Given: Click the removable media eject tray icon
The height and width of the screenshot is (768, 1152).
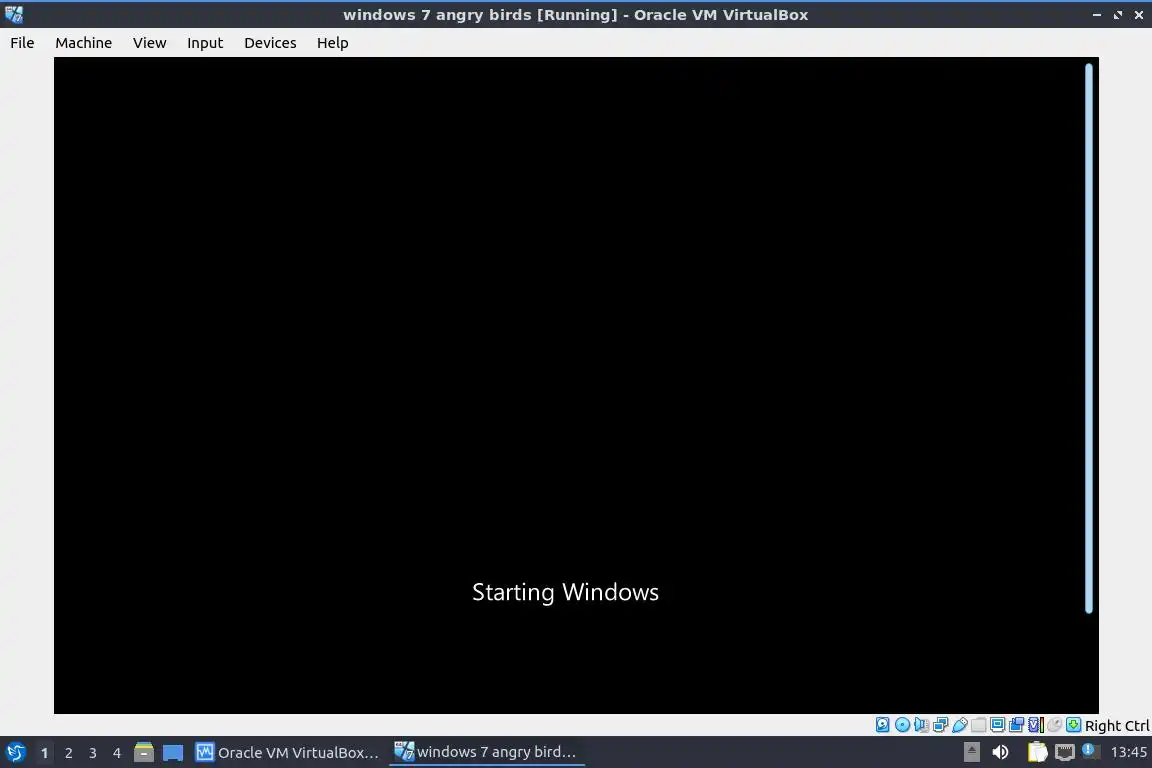Looking at the screenshot, I should [x=971, y=752].
